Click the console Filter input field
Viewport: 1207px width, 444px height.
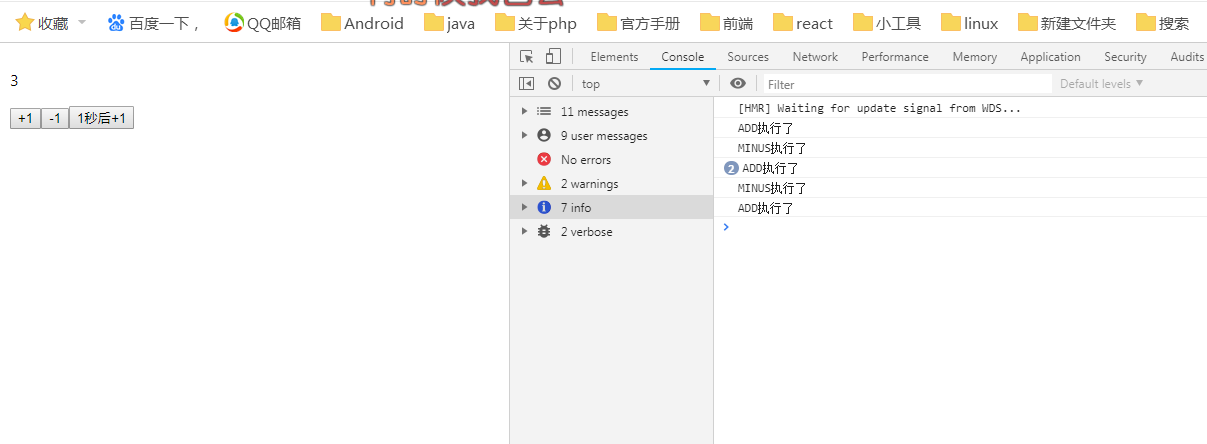click(907, 84)
